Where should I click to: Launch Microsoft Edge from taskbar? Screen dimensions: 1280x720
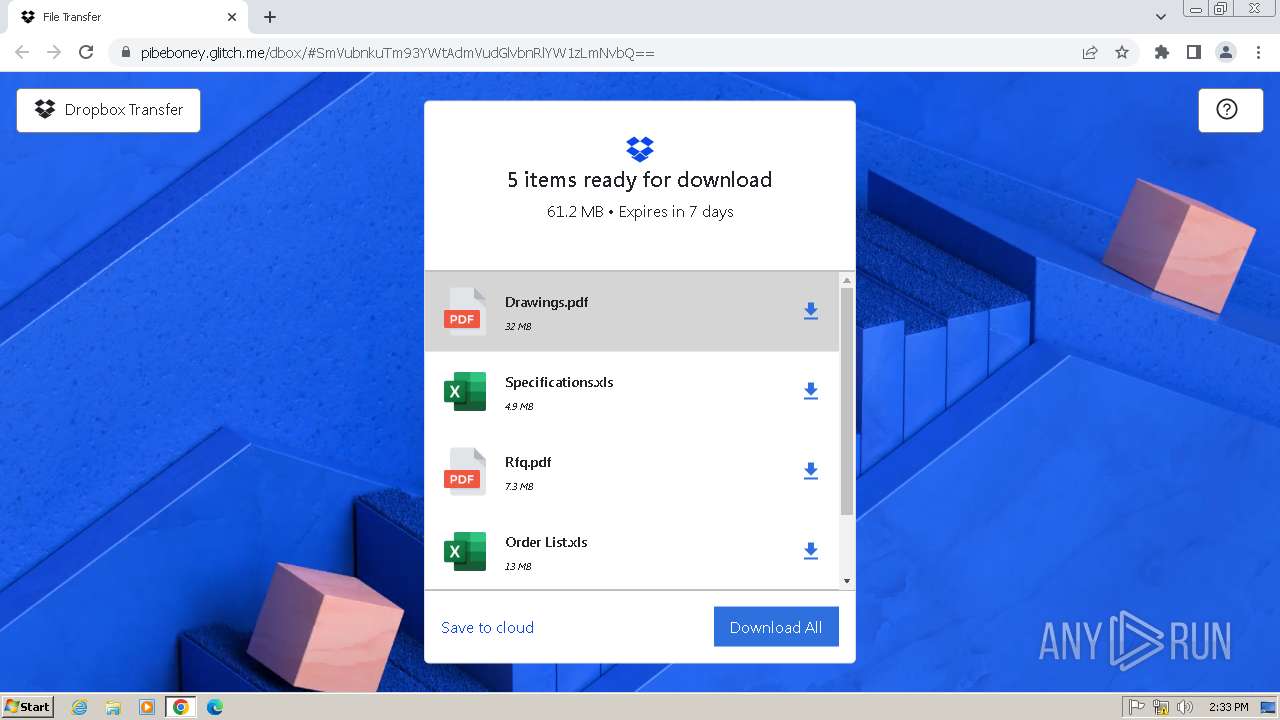[x=215, y=707]
